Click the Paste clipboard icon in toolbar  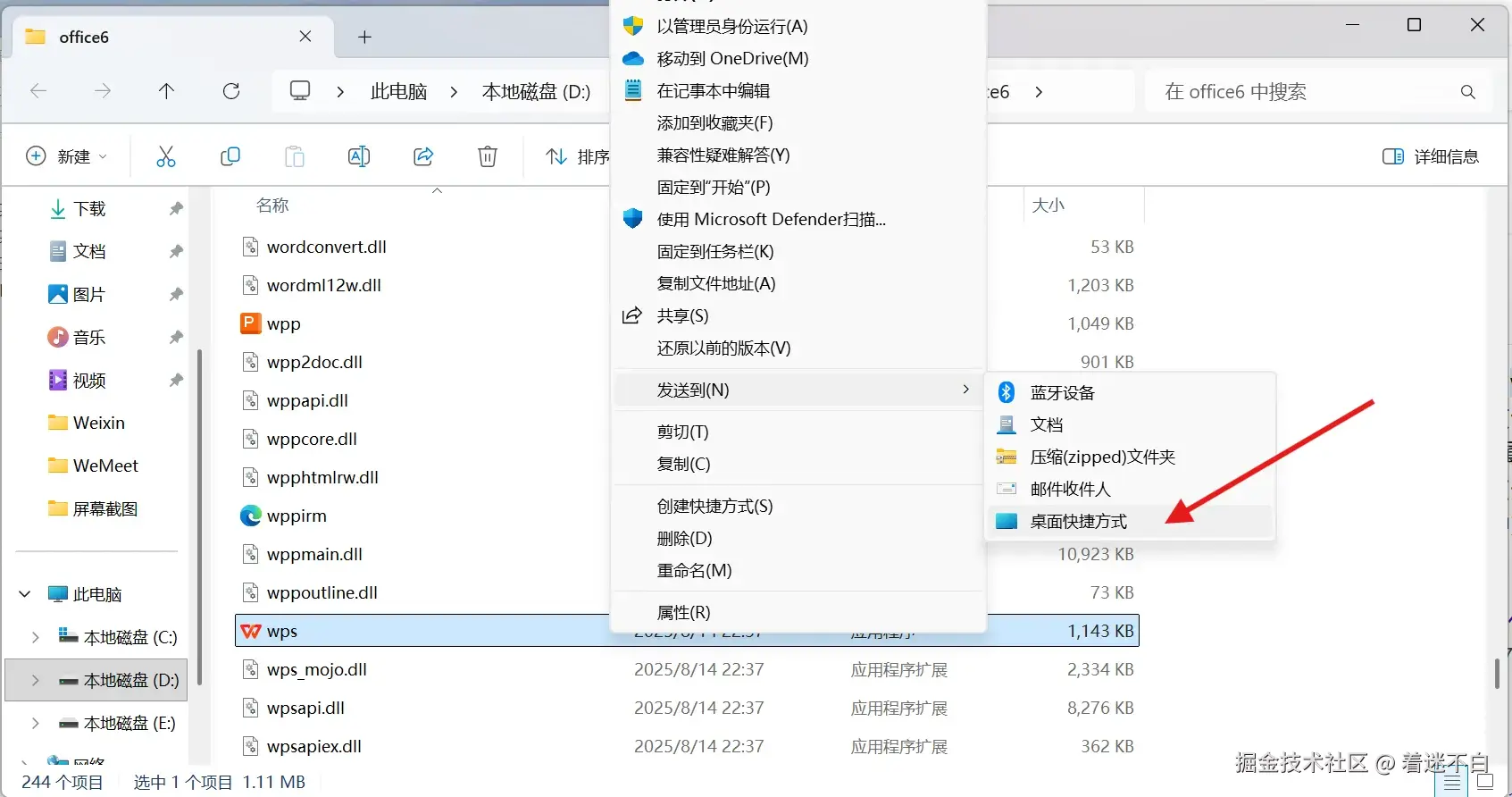point(295,156)
